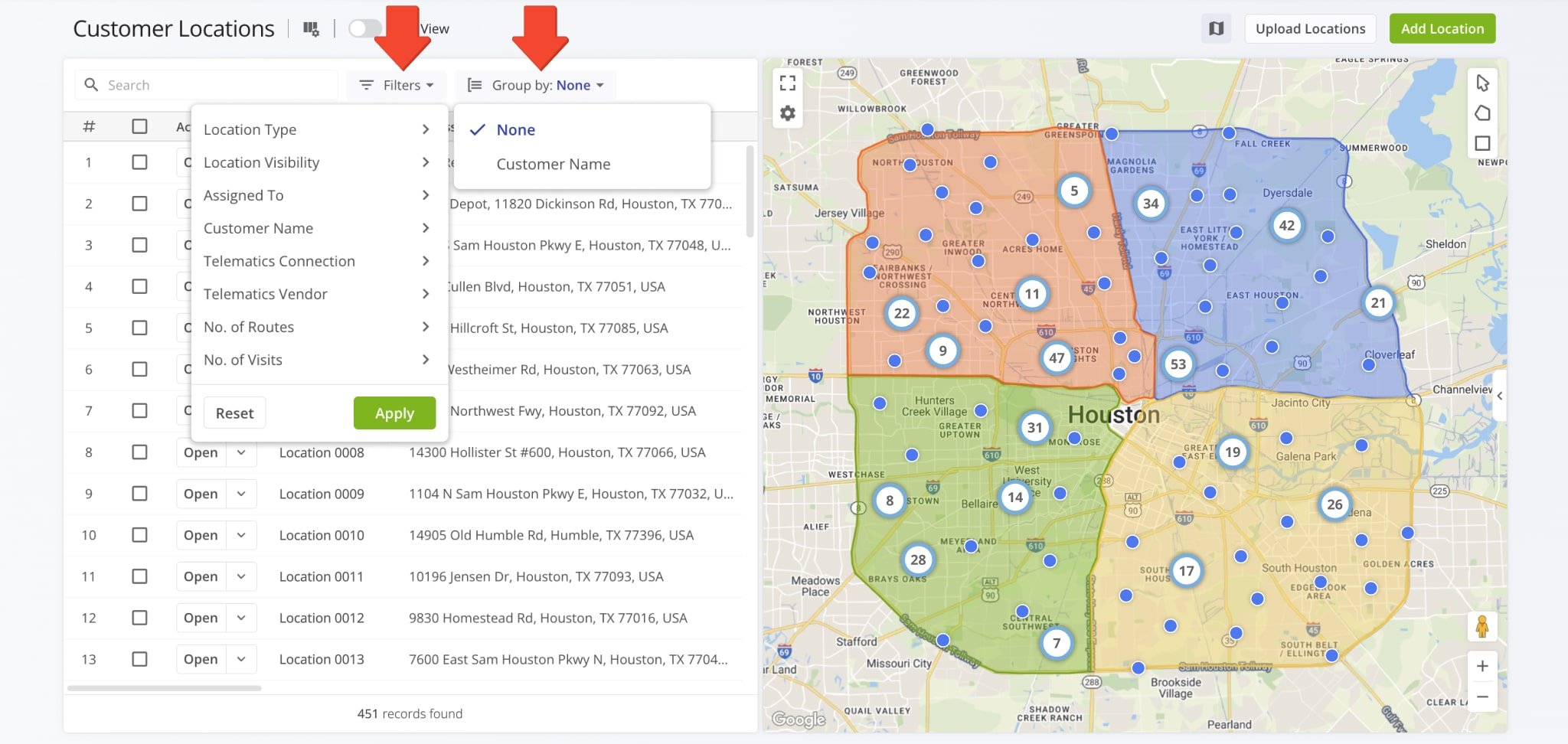Click the Add Location button
1568x744 pixels.
click(1442, 28)
